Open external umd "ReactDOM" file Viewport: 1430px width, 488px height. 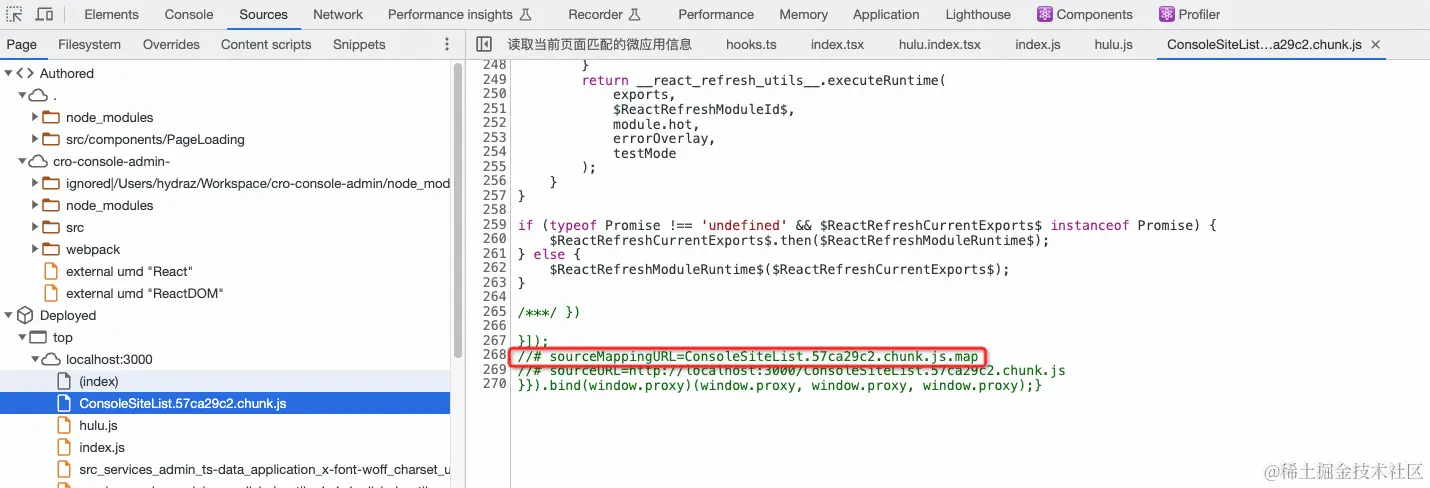[144, 293]
